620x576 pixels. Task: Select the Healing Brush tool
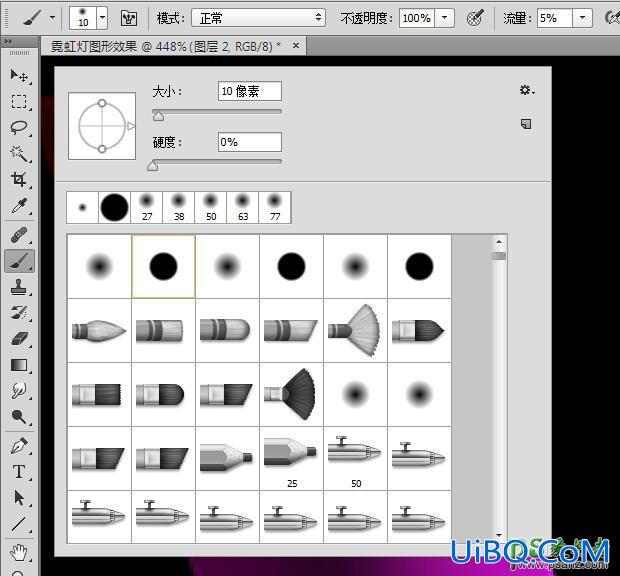[x=19, y=235]
